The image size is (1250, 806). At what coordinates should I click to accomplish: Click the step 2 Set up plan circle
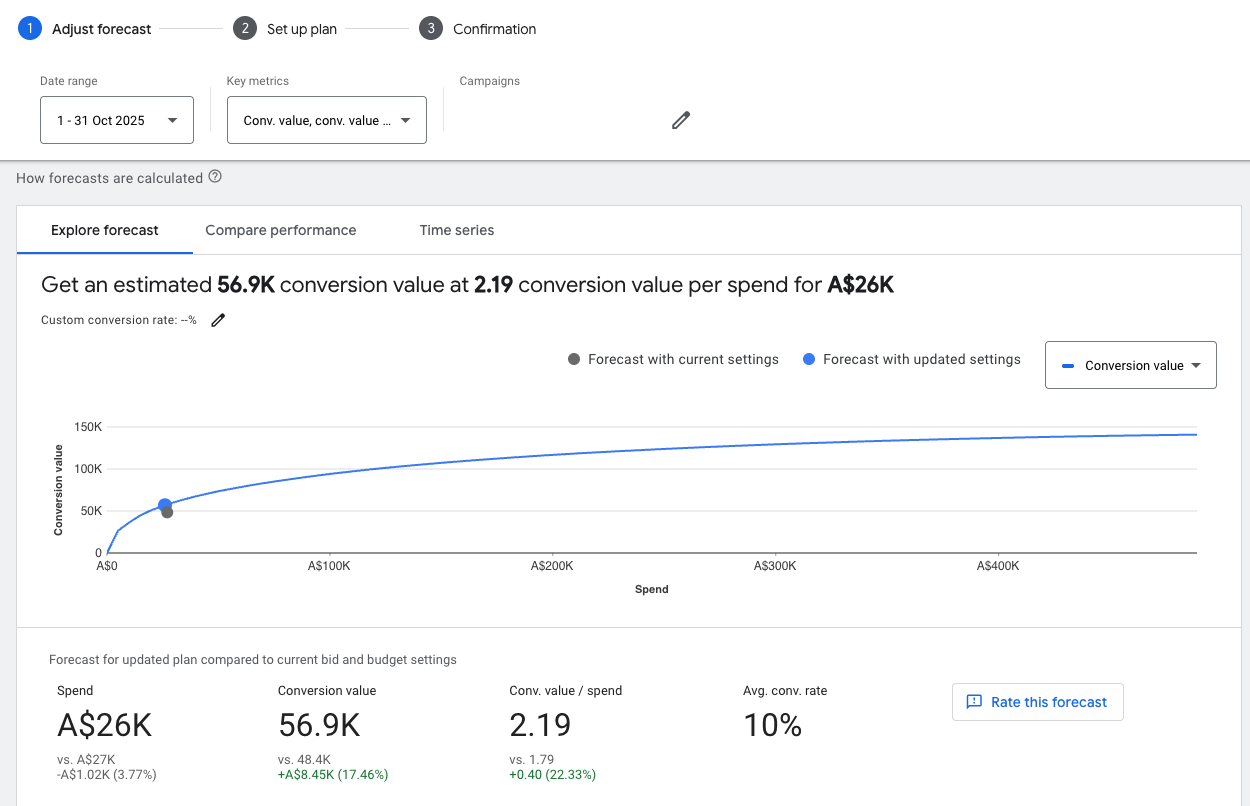click(245, 29)
